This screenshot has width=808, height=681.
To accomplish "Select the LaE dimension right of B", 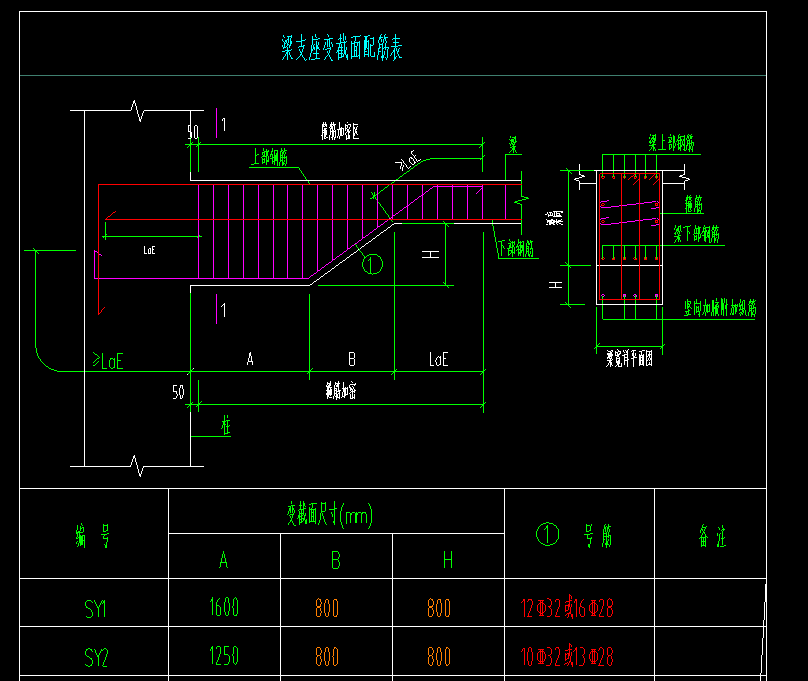I will click(x=439, y=359).
